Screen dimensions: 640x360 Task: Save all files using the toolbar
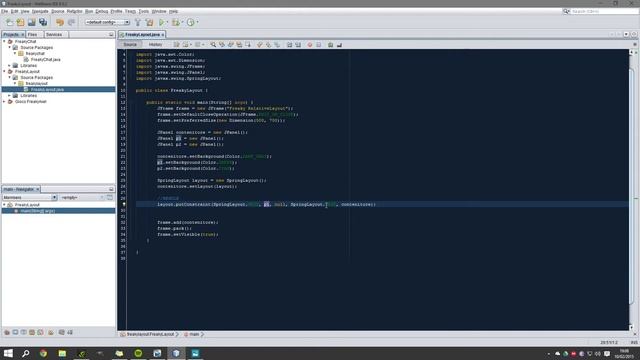(x=43, y=22)
